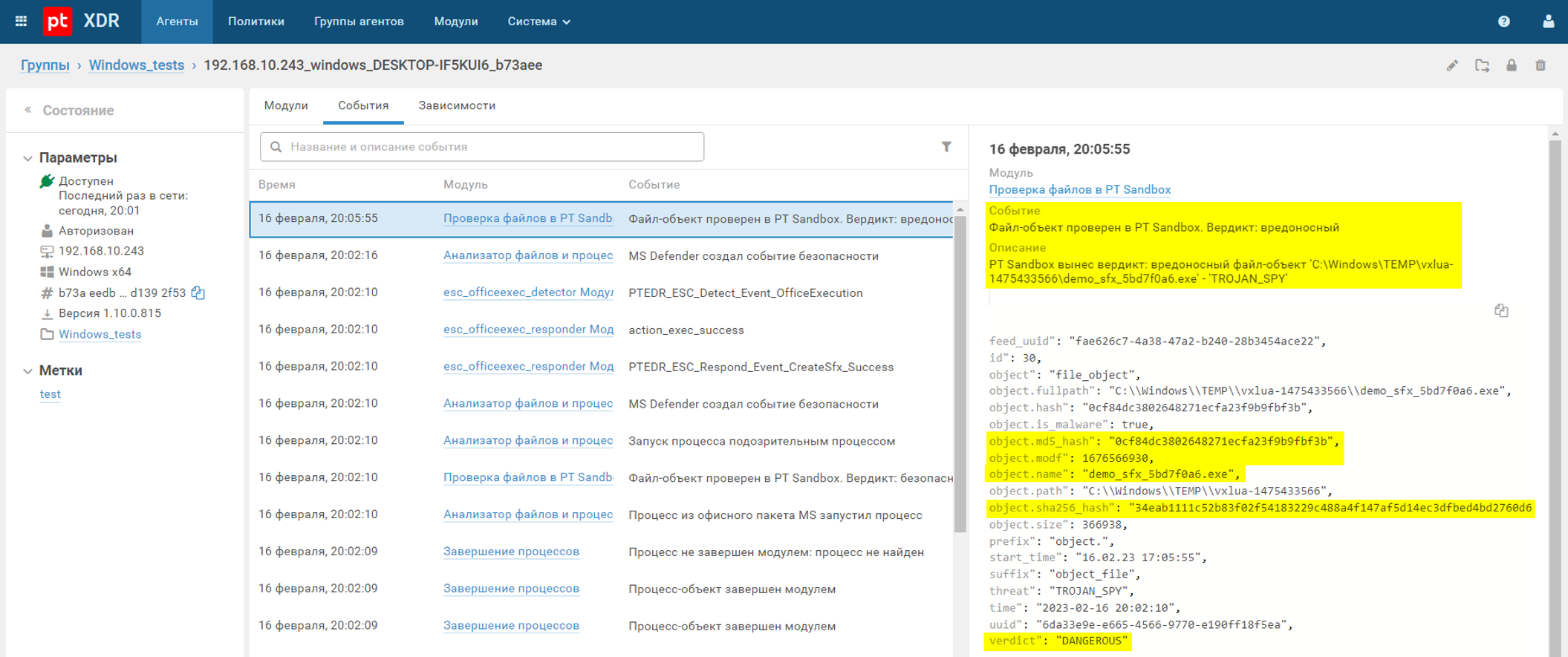Copy the agent hash b73a eedb

click(x=198, y=292)
